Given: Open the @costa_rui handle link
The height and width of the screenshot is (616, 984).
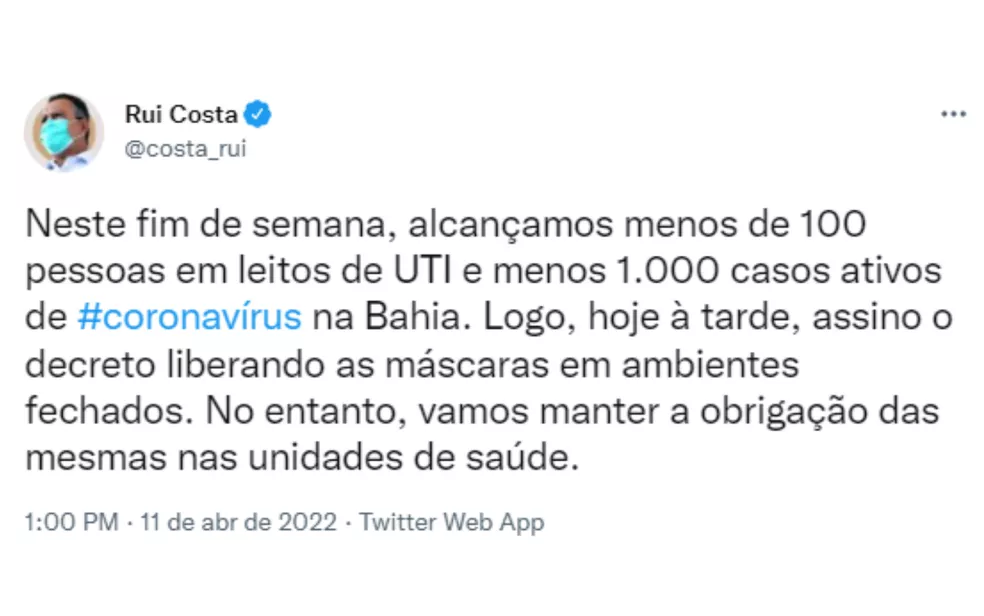Looking at the screenshot, I should [x=185, y=149].
